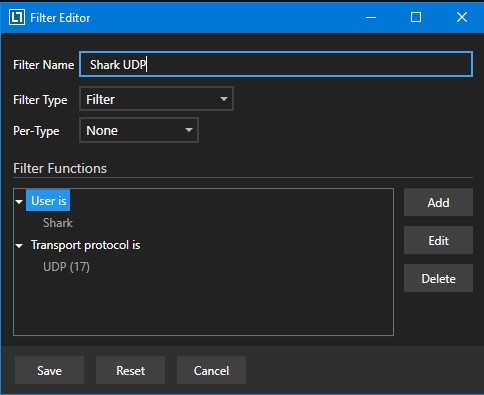This screenshot has width=484, height=395.
Task: Open the Filter Type dropdown
Action: pyautogui.click(x=156, y=99)
